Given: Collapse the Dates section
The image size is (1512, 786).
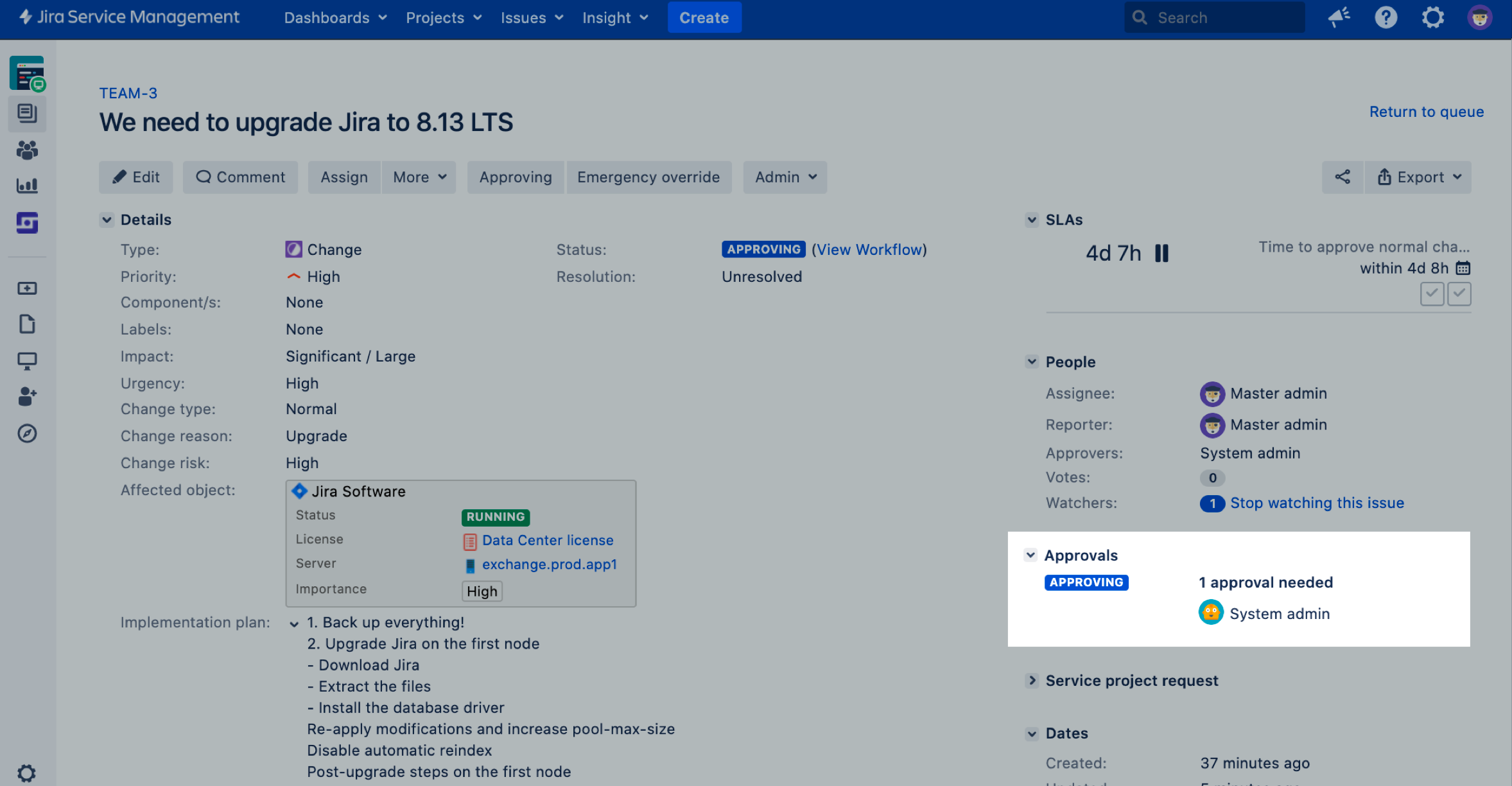Looking at the screenshot, I should pyautogui.click(x=1032, y=733).
